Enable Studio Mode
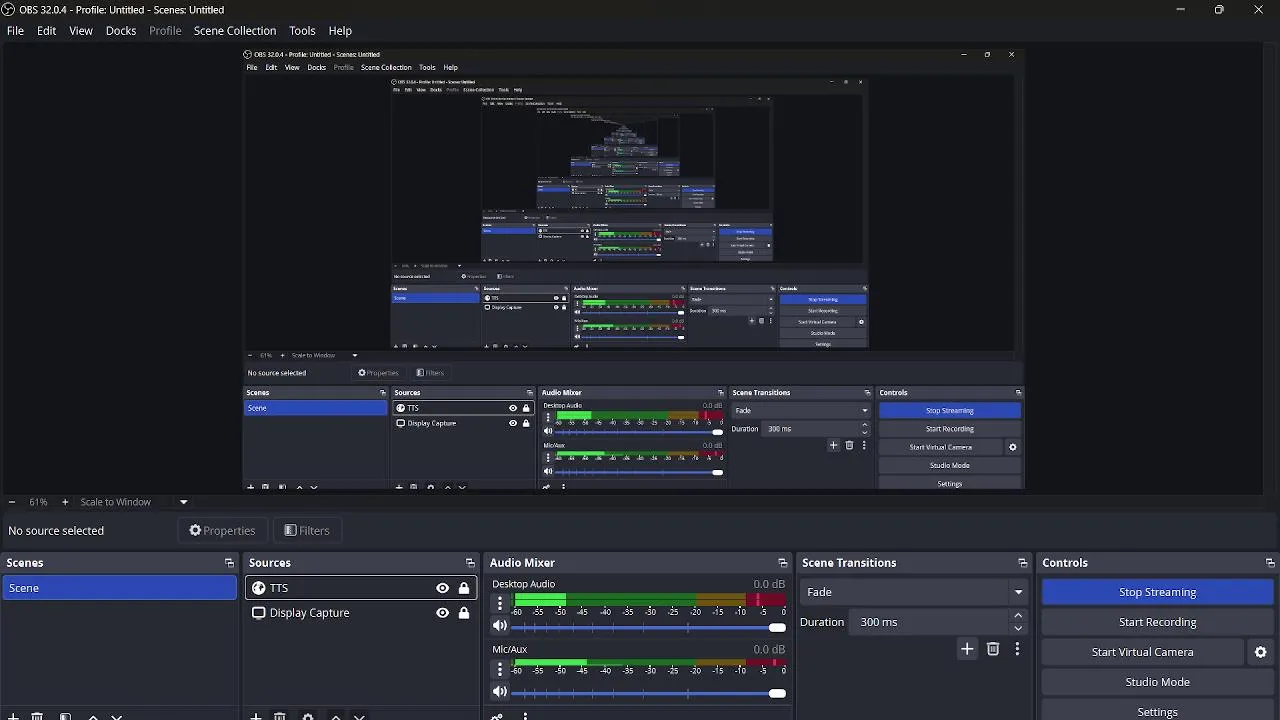Viewport: 1280px width, 720px height. click(x=1157, y=682)
